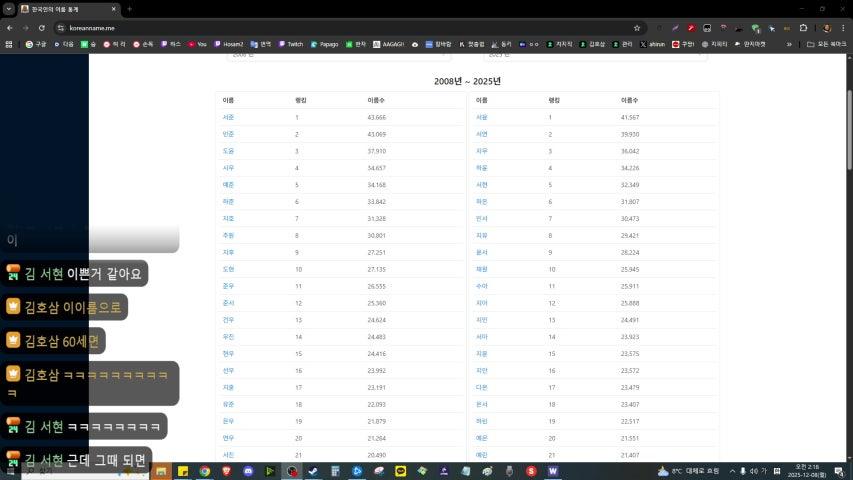Bookmark this page with the star icon
853x480 pixels.
637,28
